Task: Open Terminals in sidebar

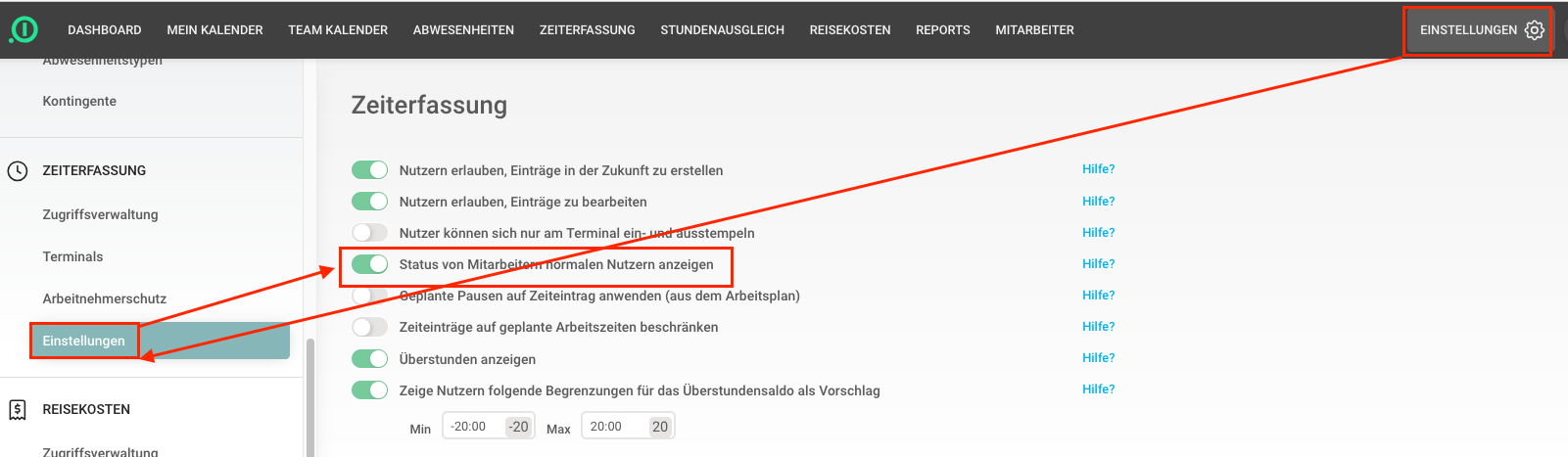Action: pos(72,256)
